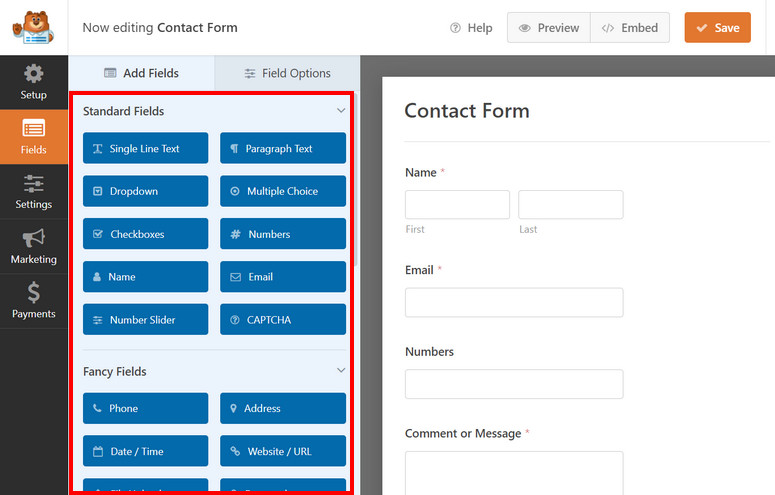Open the Setup gear section
Screen dimensions: 775x495
tap(34, 83)
